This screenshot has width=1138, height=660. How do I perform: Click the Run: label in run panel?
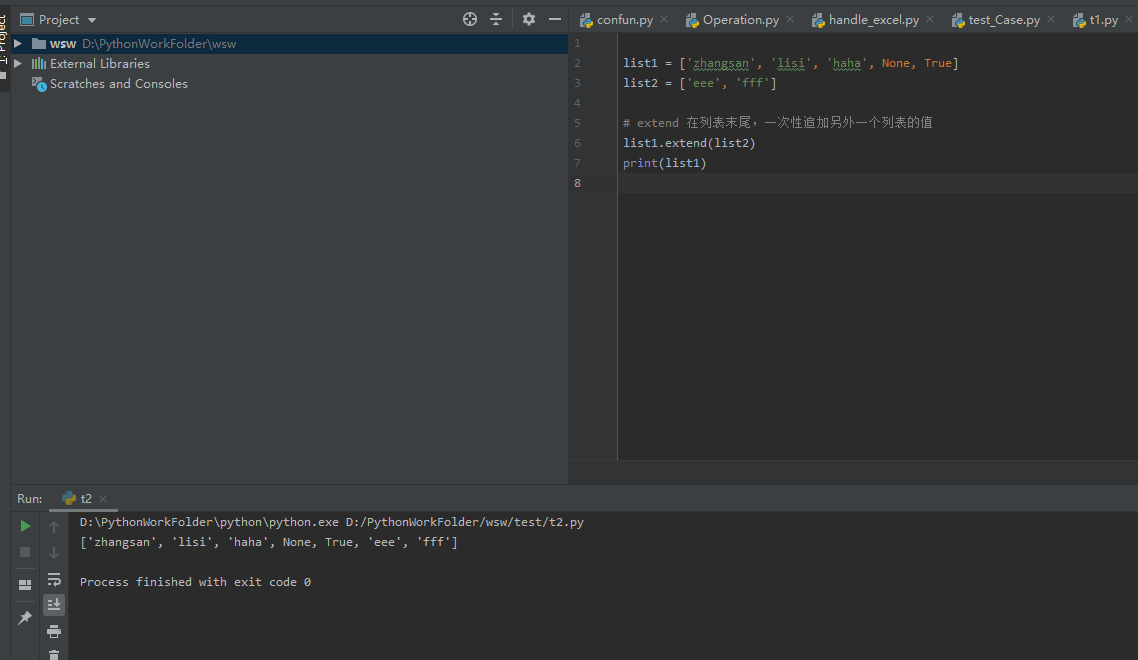pos(30,499)
